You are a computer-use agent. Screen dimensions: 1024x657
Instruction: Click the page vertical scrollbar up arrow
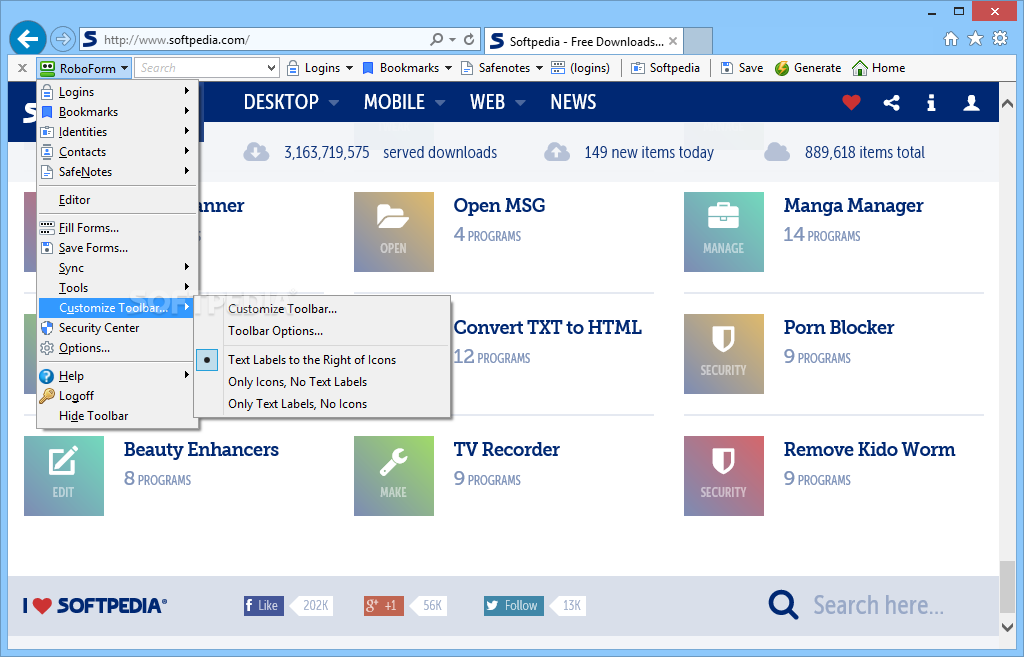[x=1007, y=103]
